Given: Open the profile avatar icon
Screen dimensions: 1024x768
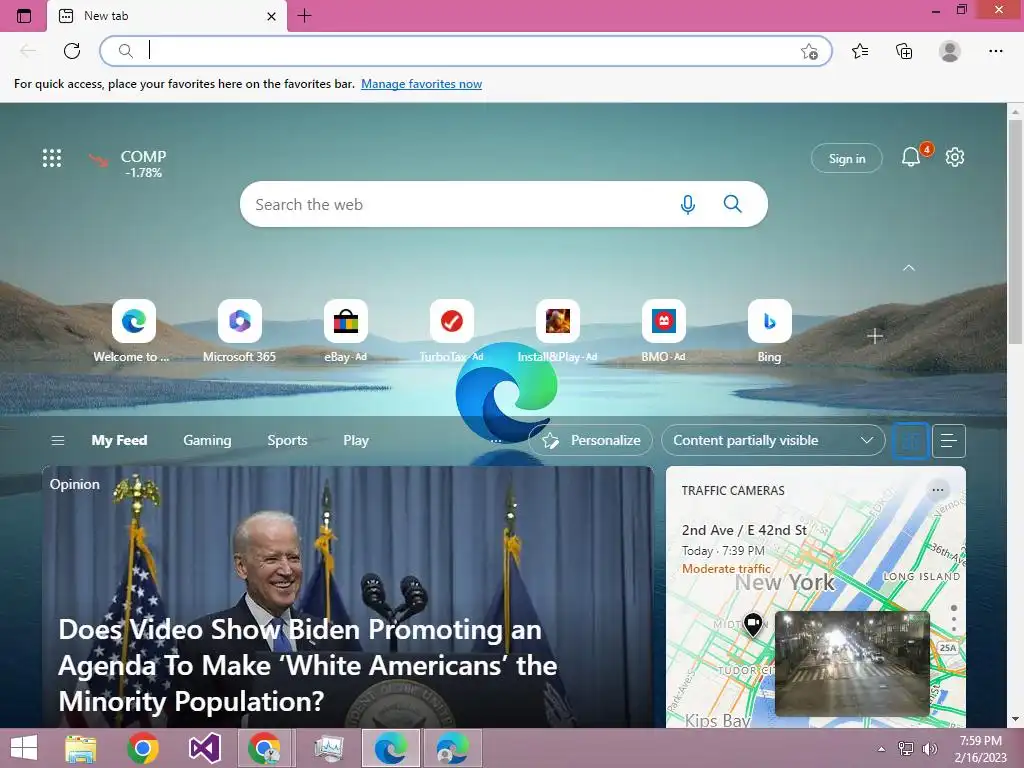Looking at the screenshot, I should [x=949, y=50].
